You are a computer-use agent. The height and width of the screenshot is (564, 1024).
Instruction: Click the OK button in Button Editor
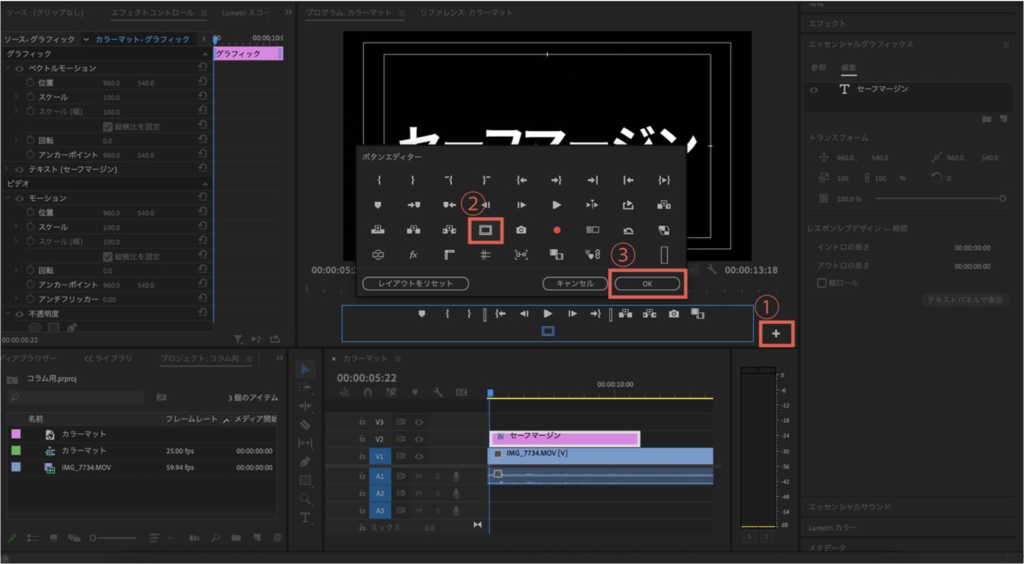click(647, 283)
